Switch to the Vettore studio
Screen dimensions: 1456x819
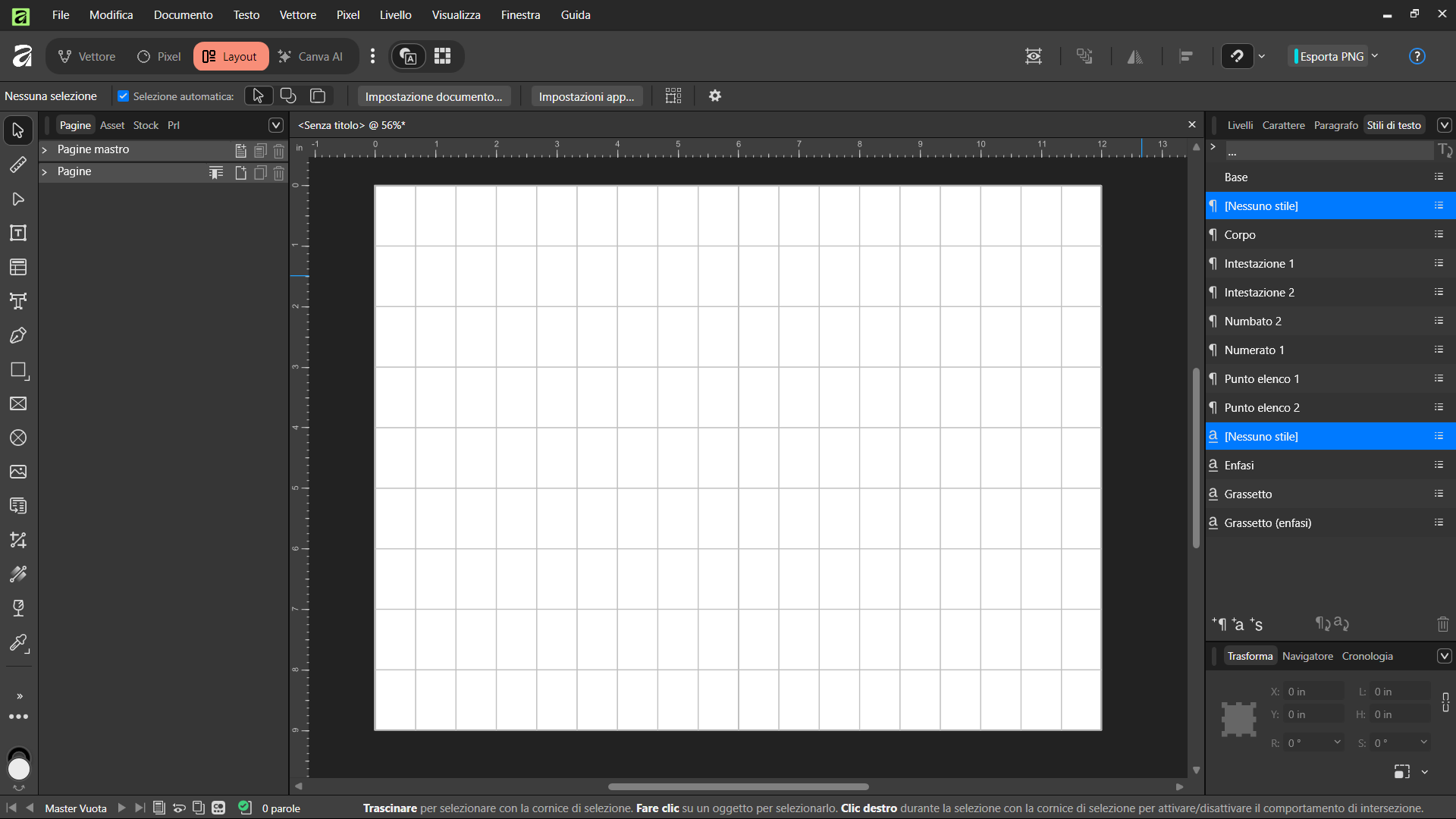pos(87,56)
